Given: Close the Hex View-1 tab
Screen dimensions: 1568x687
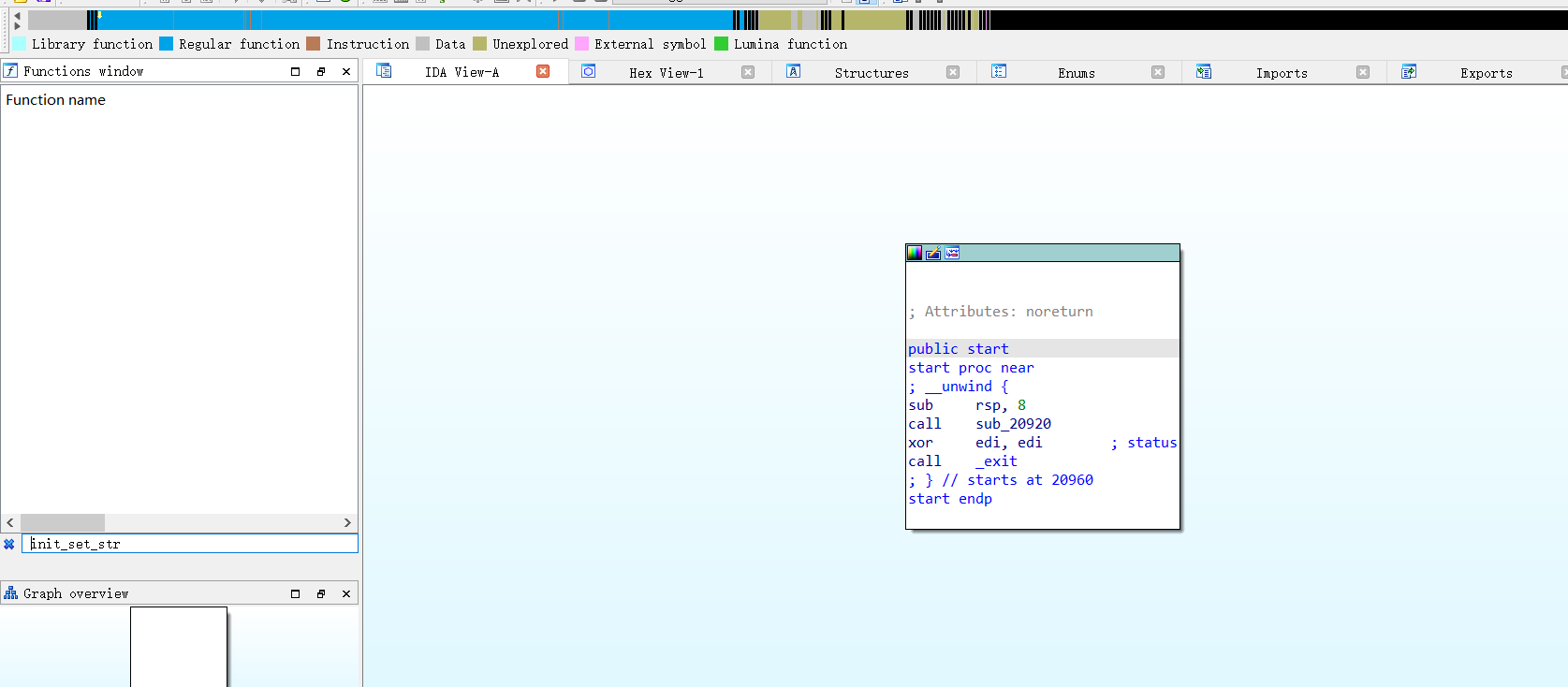Looking at the screenshot, I should (748, 72).
